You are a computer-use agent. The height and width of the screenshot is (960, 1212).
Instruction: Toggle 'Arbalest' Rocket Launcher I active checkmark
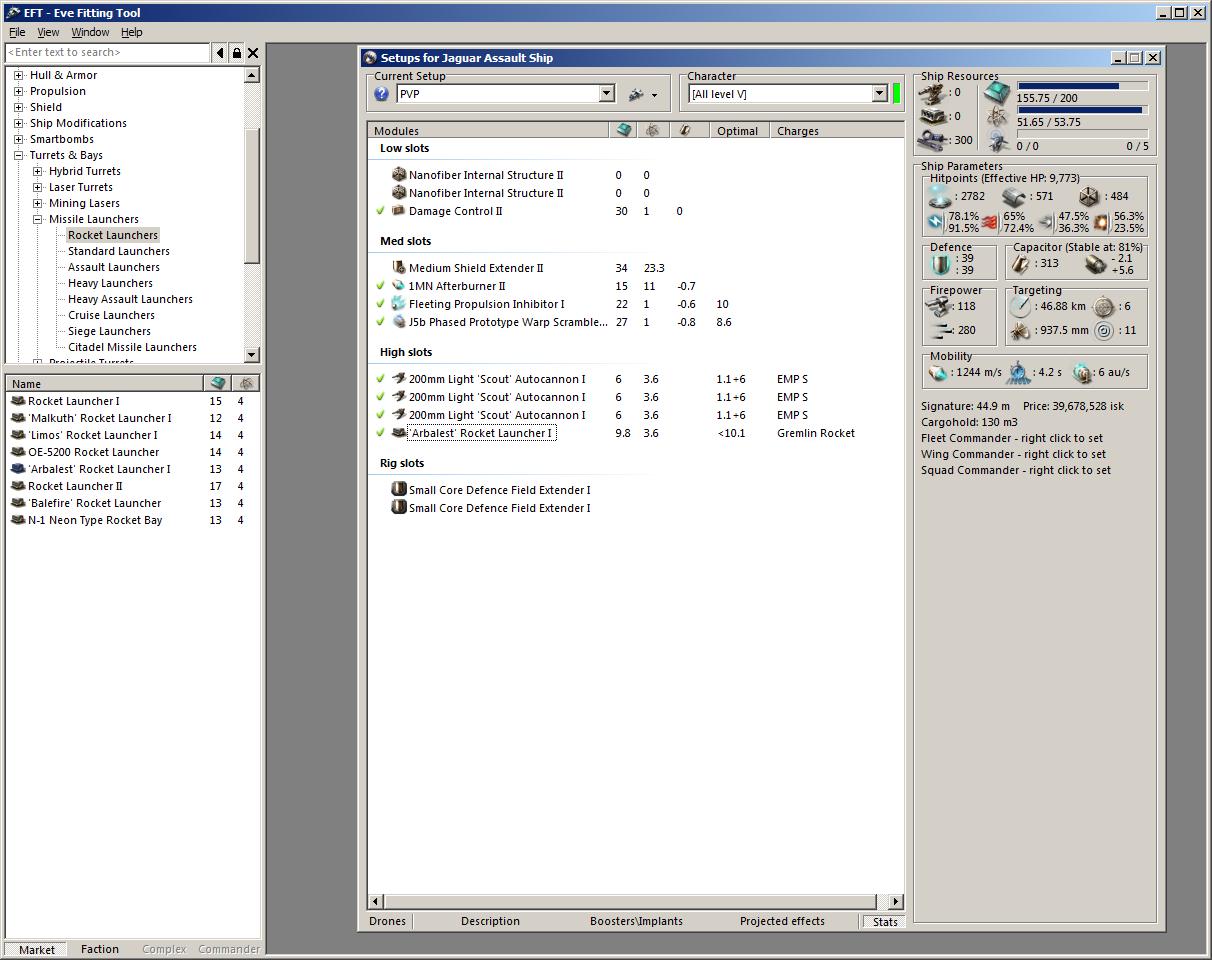[380, 433]
